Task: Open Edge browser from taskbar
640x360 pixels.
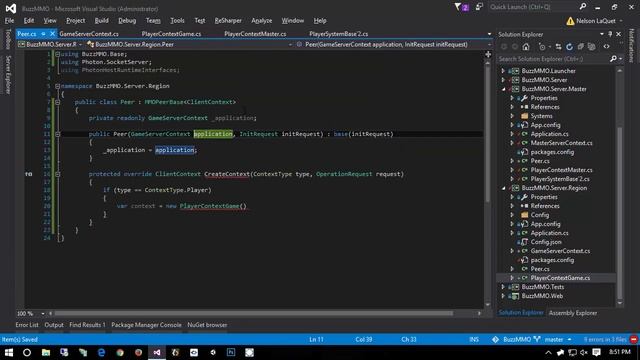Action: click(101, 352)
